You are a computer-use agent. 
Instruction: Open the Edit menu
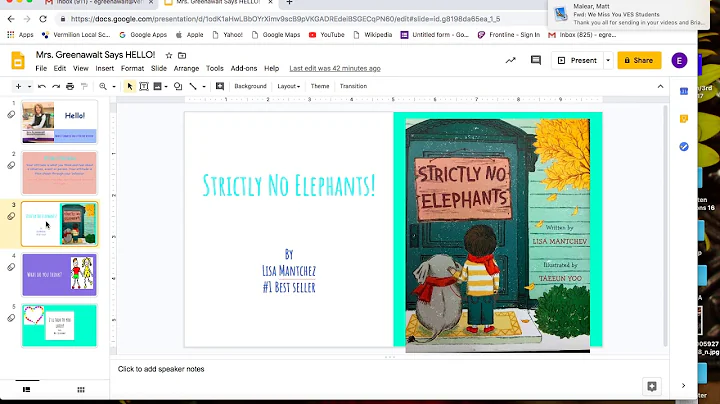click(x=60, y=68)
